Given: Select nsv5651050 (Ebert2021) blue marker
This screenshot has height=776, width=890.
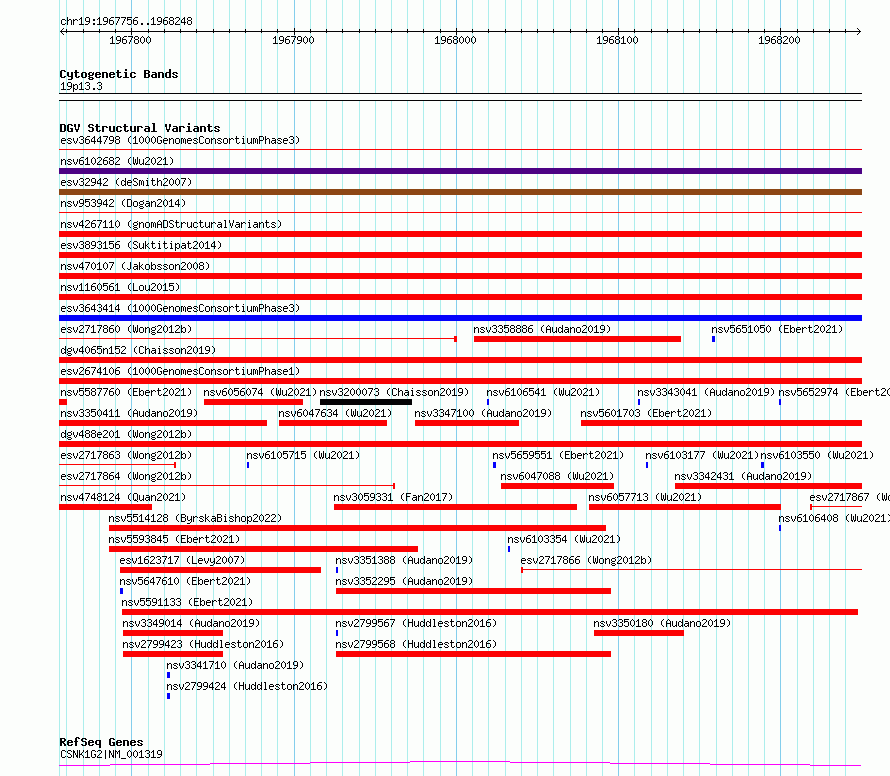Looking at the screenshot, I should pyautogui.click(x=713, y=339).
